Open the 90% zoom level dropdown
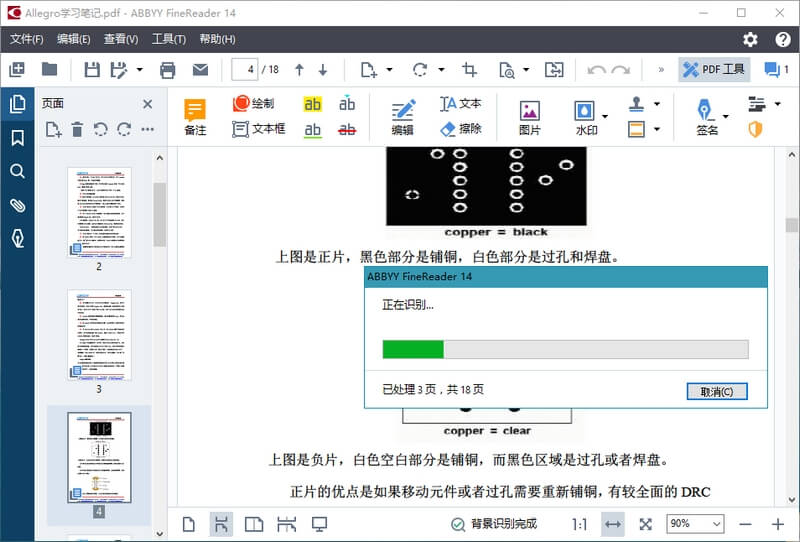 [696, 524]
